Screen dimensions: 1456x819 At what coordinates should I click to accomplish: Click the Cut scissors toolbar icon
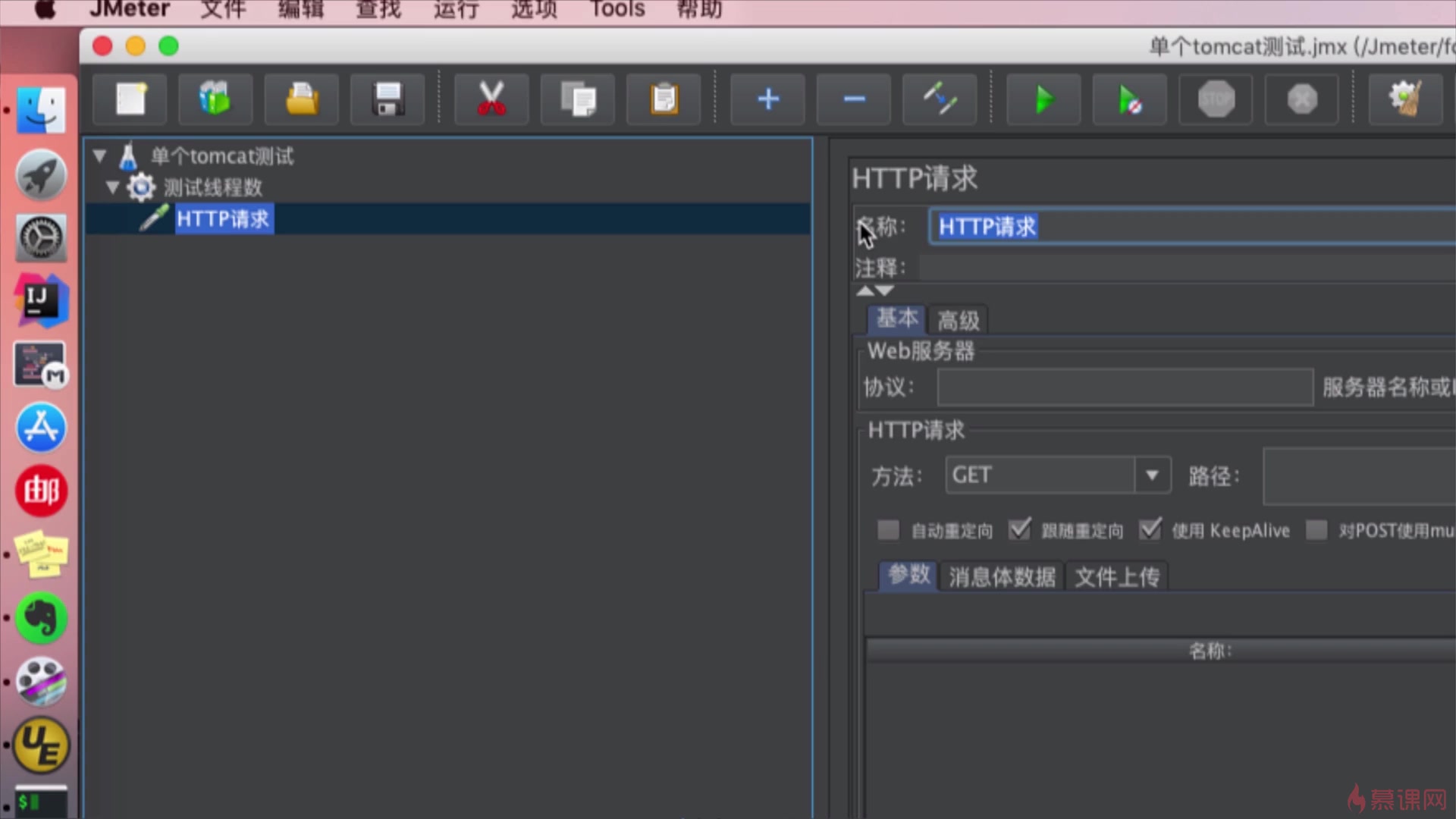491,99
